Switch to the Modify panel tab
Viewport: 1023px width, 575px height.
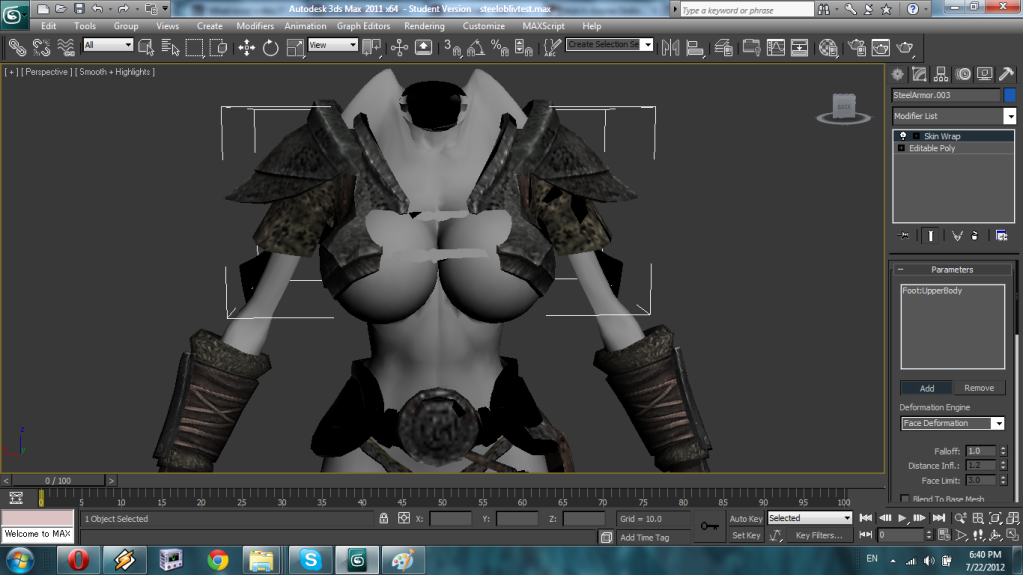point(919,74)
